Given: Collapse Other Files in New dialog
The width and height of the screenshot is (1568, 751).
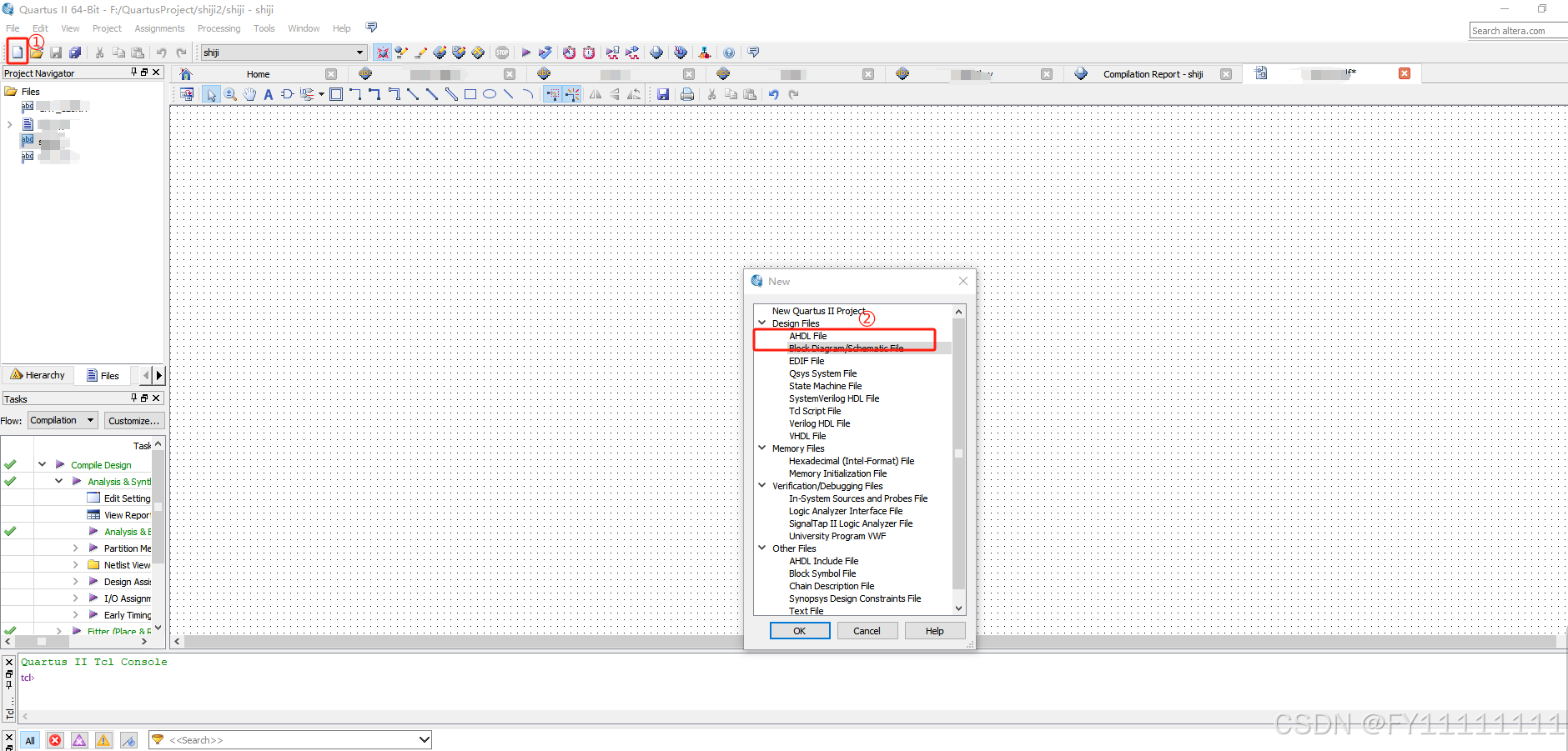Looking at the screenshot, I should pyautogui.click(x=761, y=548).
